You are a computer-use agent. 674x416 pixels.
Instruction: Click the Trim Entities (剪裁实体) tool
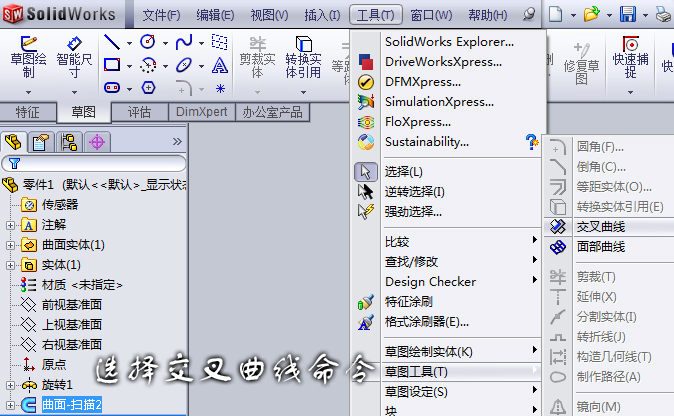click(x=257, y=57)
